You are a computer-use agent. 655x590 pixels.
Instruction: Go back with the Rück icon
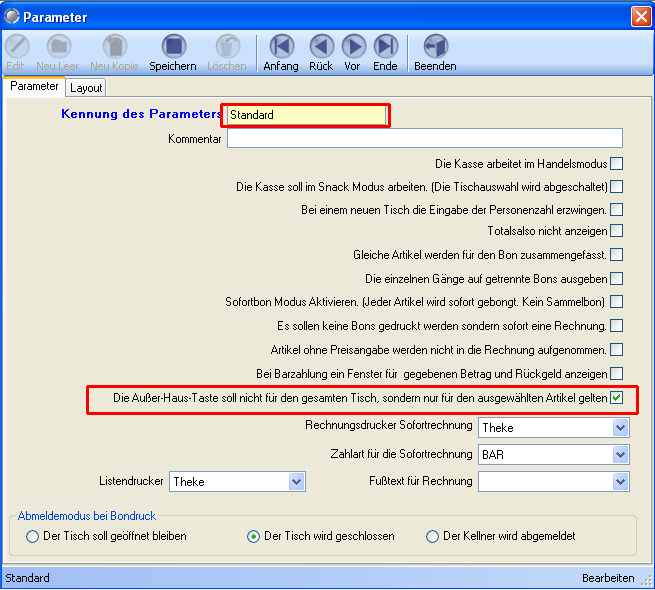pos(321,46)
